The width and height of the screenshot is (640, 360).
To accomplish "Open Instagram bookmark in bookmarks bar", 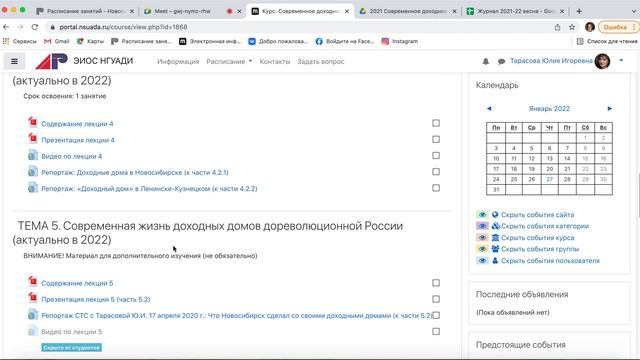I will 400,41.
